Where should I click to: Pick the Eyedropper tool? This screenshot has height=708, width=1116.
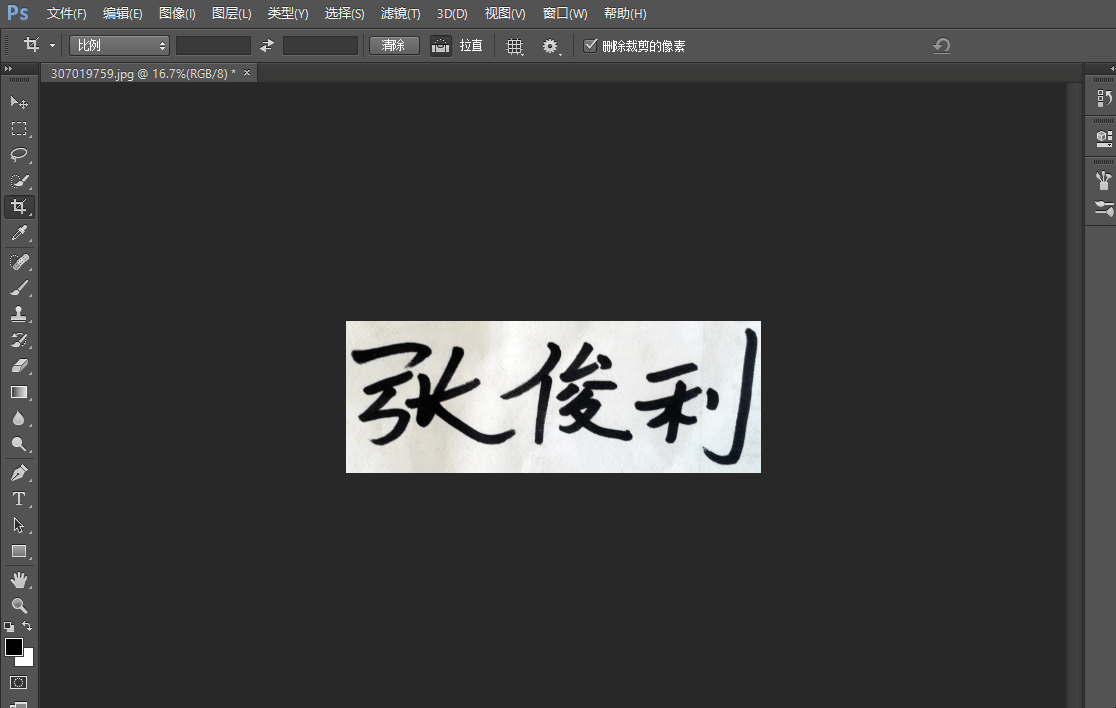[19, 234]
